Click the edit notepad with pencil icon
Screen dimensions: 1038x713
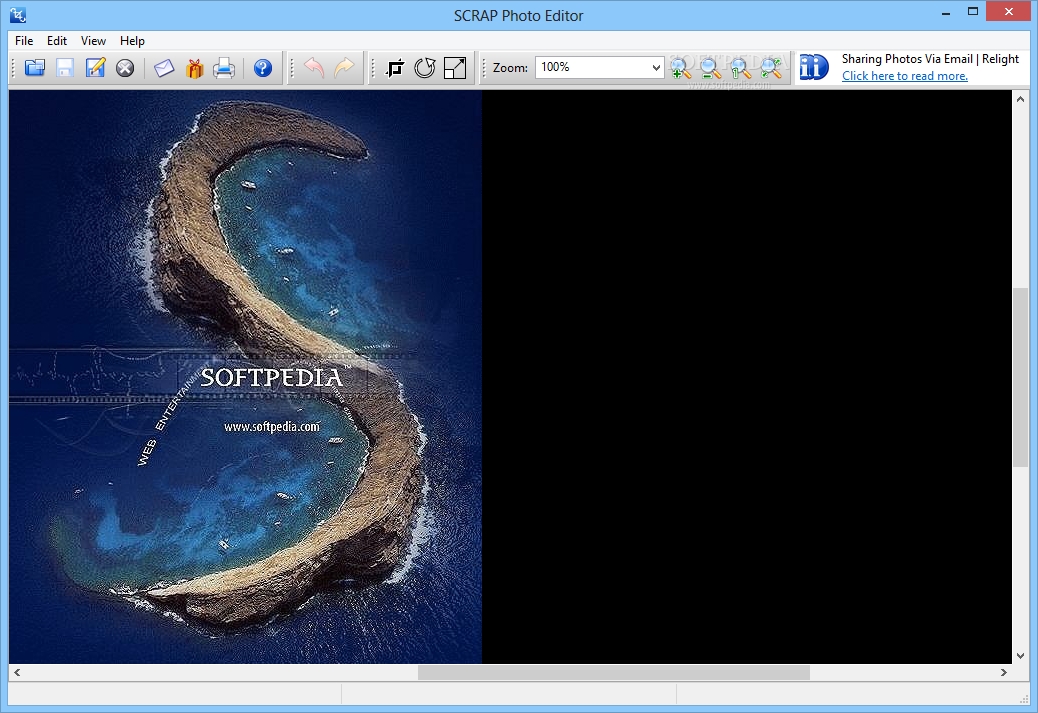point(95,68)
